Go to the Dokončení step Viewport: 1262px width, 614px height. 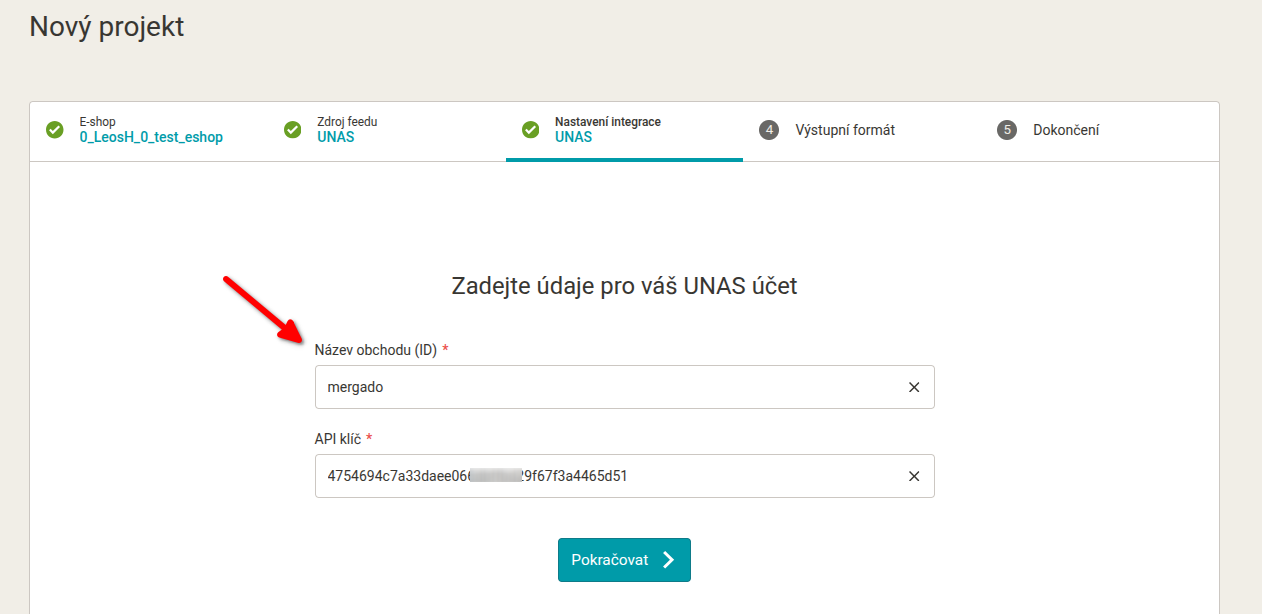point(1066,130)
